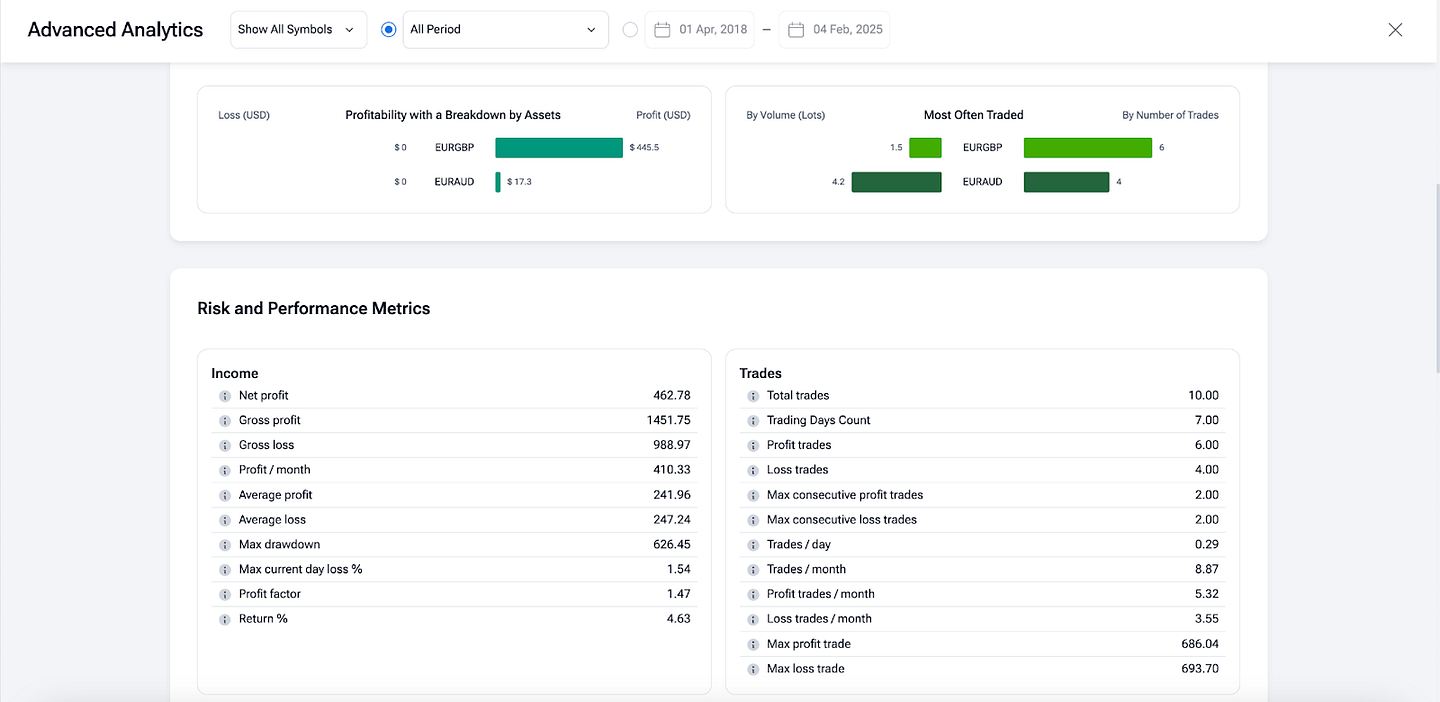
Task: Click info icon beside Return %
Action: point(225,619)
